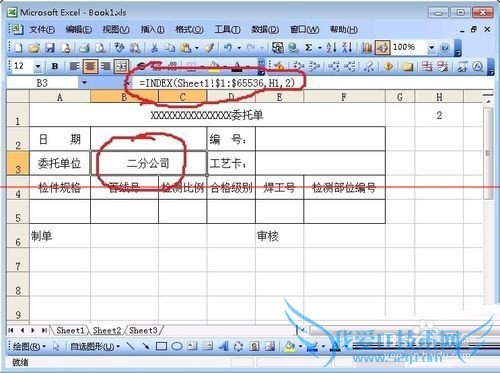Print the current sheet
Image resolution: width=500 pixels, height=373 pixels.
(x=84, y=48)
